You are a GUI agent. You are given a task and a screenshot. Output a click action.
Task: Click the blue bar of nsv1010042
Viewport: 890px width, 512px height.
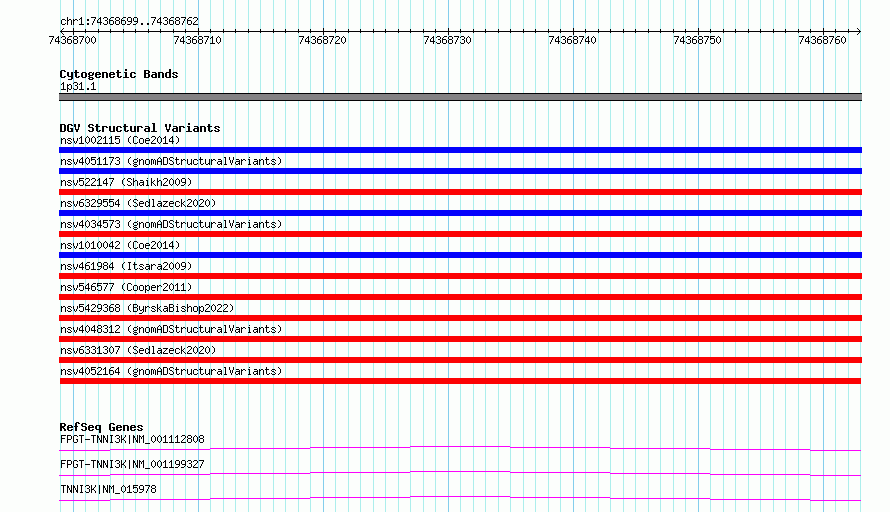pyautogui.click(x=460, y=255)
